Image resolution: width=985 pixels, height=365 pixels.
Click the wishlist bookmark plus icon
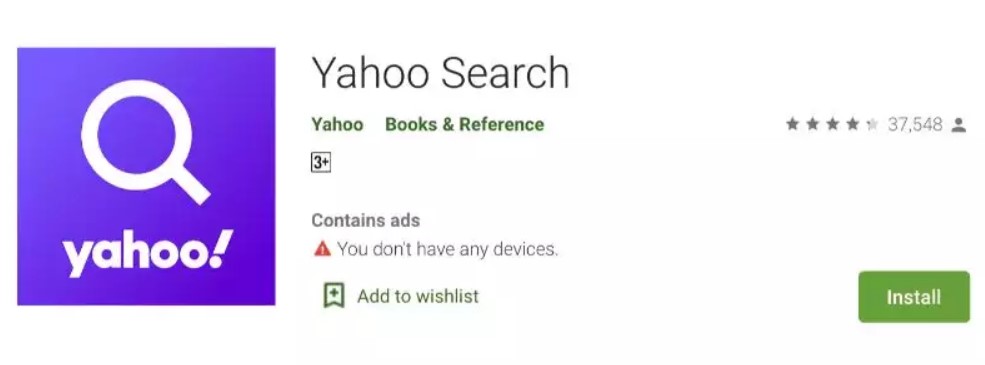(x=334, y=295)
